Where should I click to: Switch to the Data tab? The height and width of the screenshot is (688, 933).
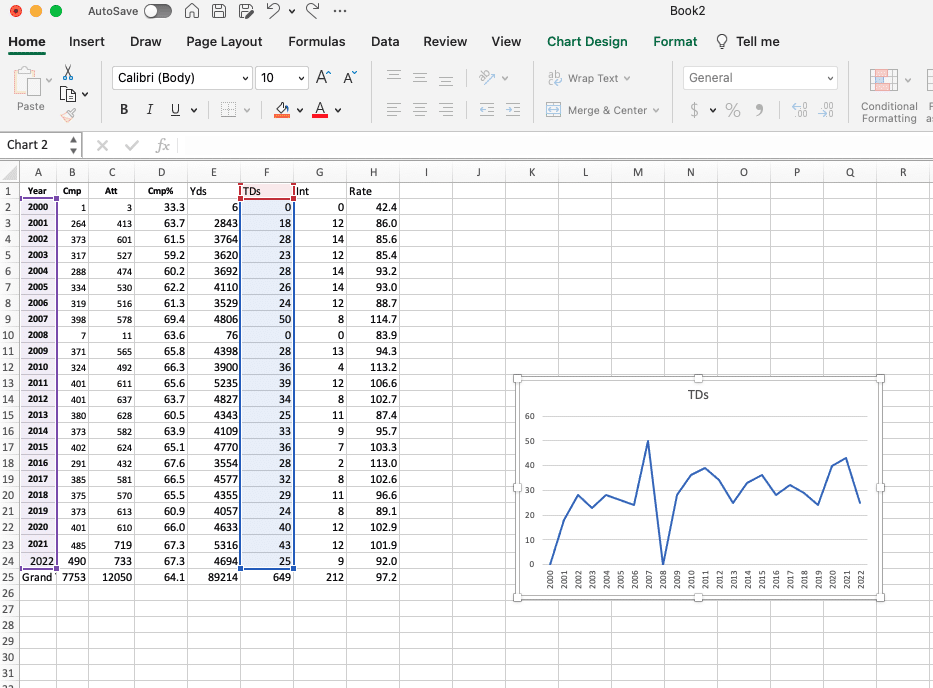coord(385,42)
